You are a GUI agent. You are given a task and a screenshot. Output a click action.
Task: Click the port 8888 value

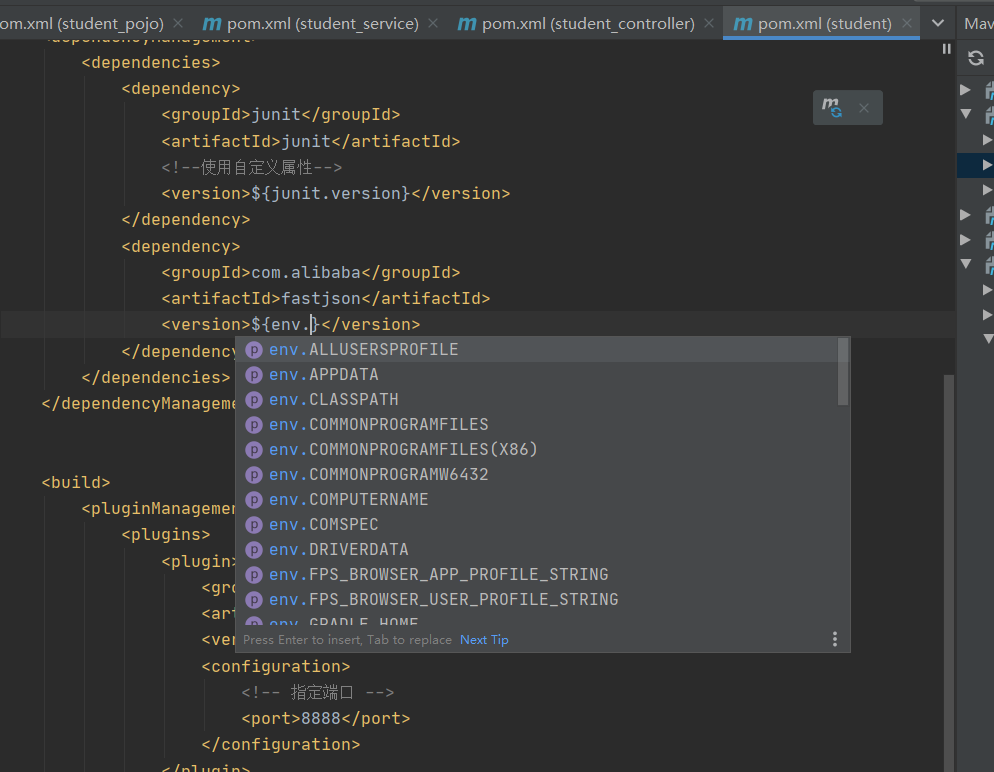click(321, 719)
